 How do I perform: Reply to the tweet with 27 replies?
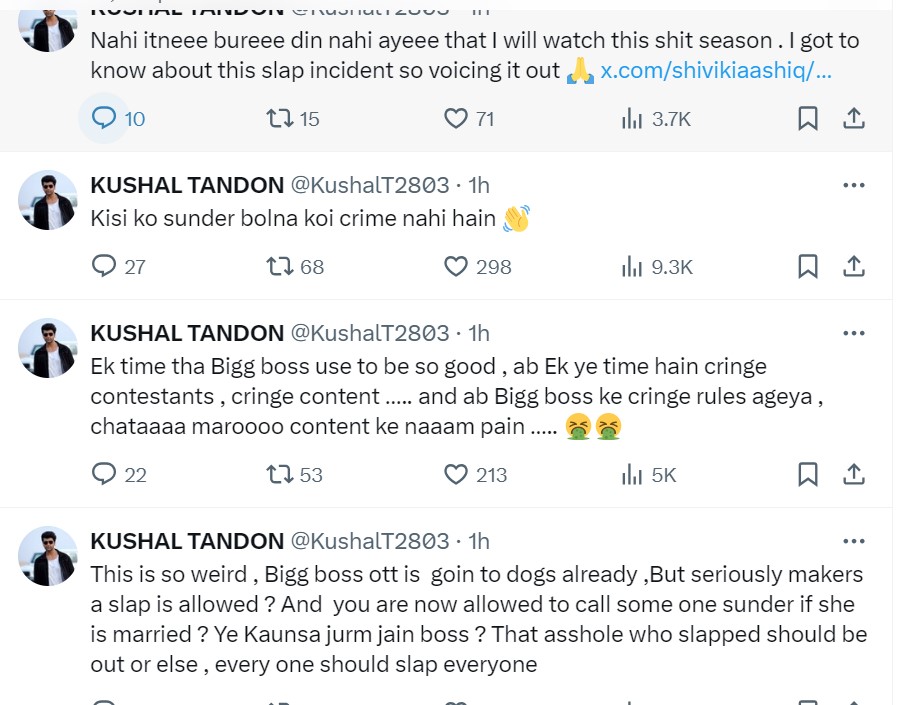tap(104, 266)
